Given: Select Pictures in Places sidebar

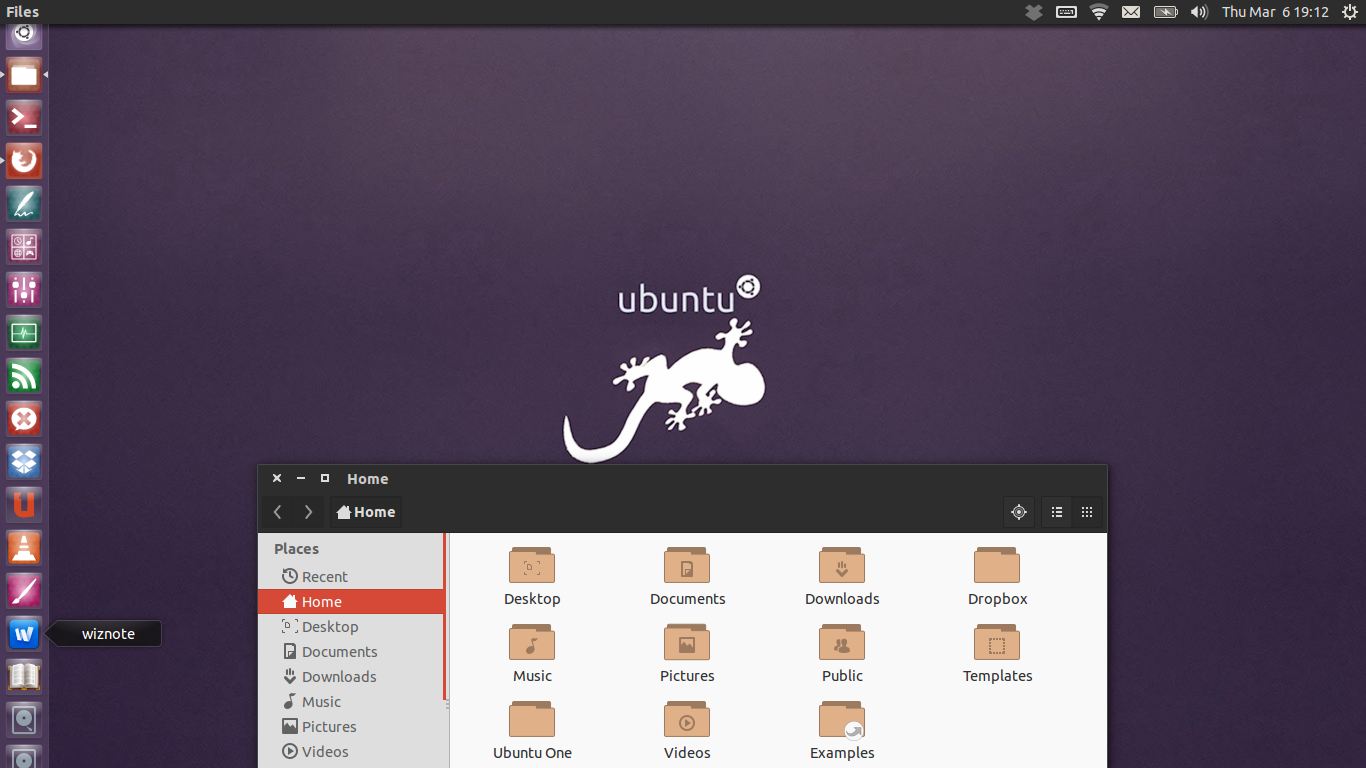Looking at the screenshot, I should (351, 726).
